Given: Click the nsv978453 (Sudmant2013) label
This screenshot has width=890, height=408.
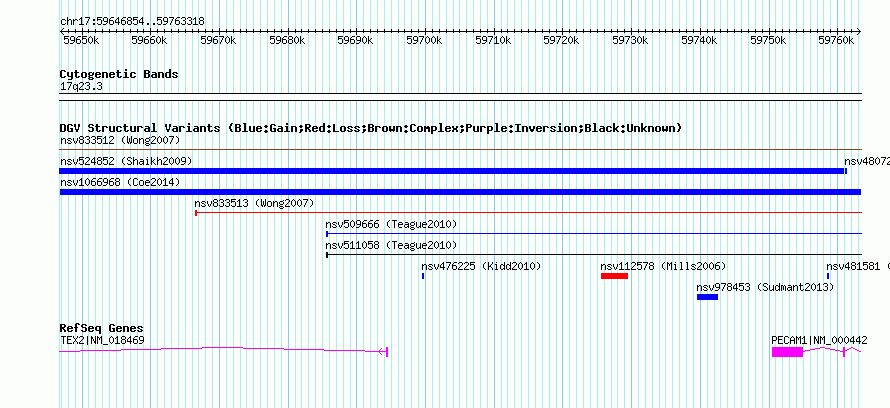Looking at the screenshot, I should click(x=766, y=287).
